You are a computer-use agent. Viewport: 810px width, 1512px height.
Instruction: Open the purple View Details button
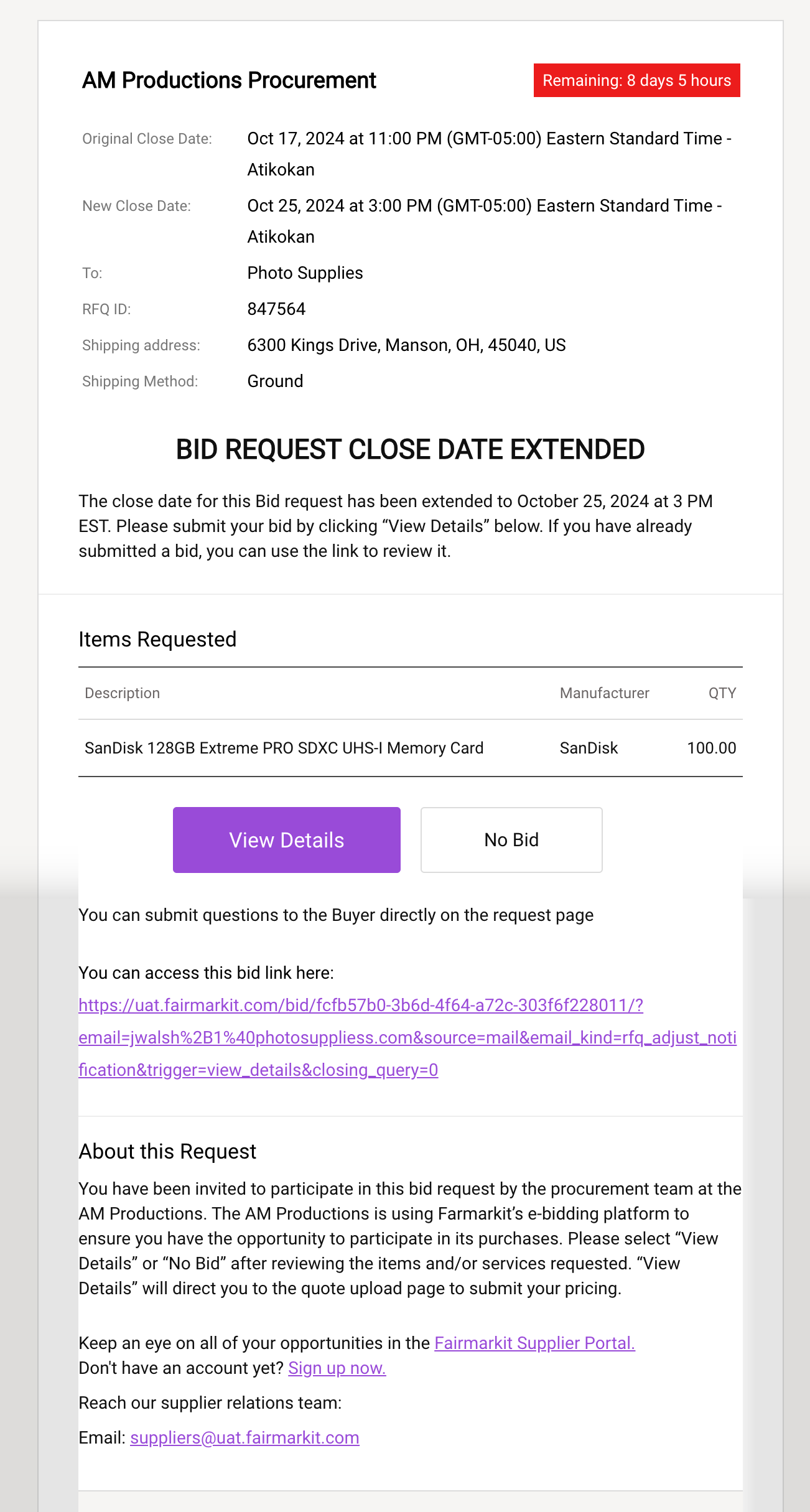(287, 840)
